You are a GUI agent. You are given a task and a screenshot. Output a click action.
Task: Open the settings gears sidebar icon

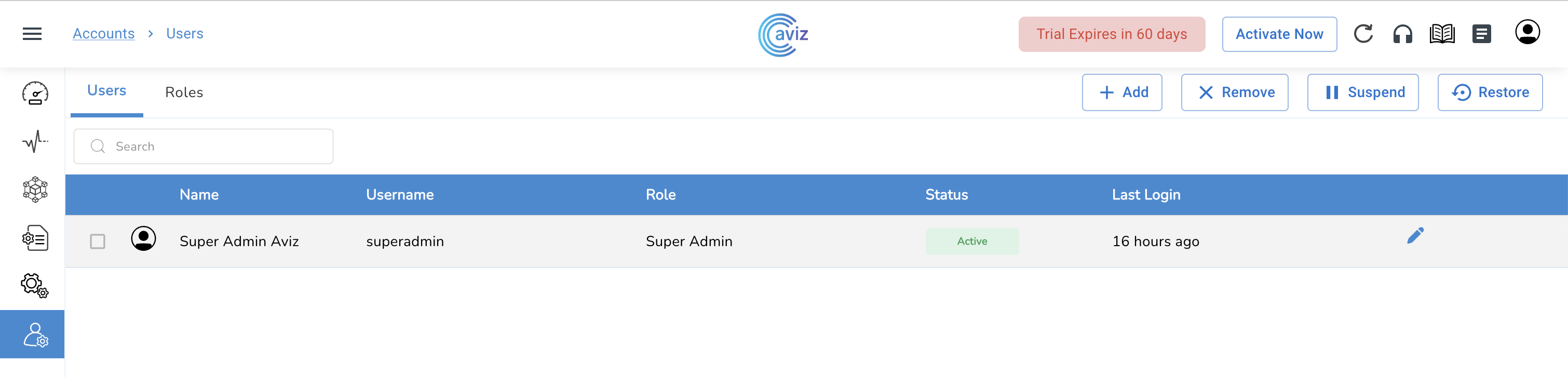click(35, 285)
